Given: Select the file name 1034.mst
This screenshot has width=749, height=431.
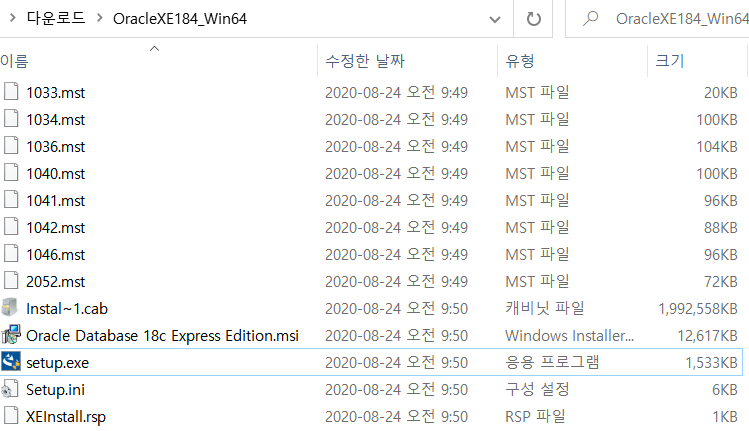Looking at the screenshot, I should pyautogui.click(x=55, y=119).
